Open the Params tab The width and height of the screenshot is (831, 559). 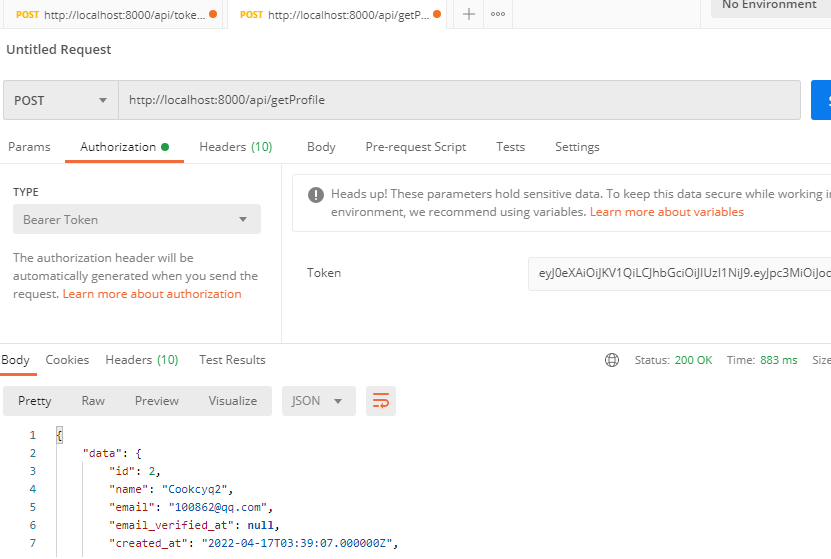pyautogui.click(x=29, y=147)
